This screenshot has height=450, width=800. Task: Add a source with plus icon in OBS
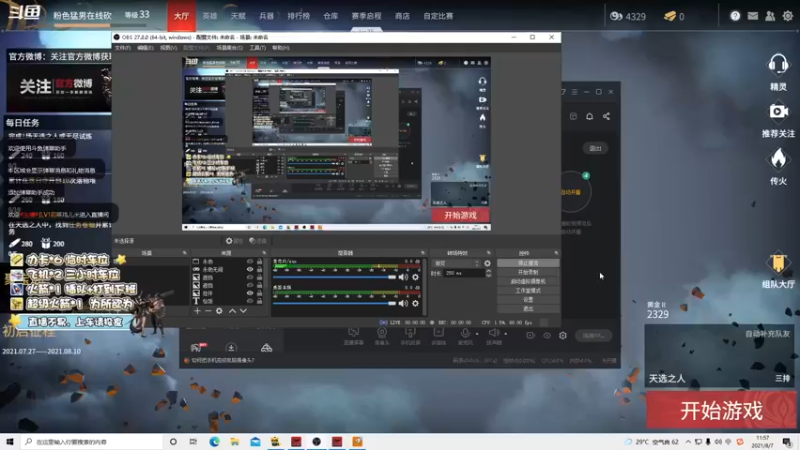click(197, 311)
